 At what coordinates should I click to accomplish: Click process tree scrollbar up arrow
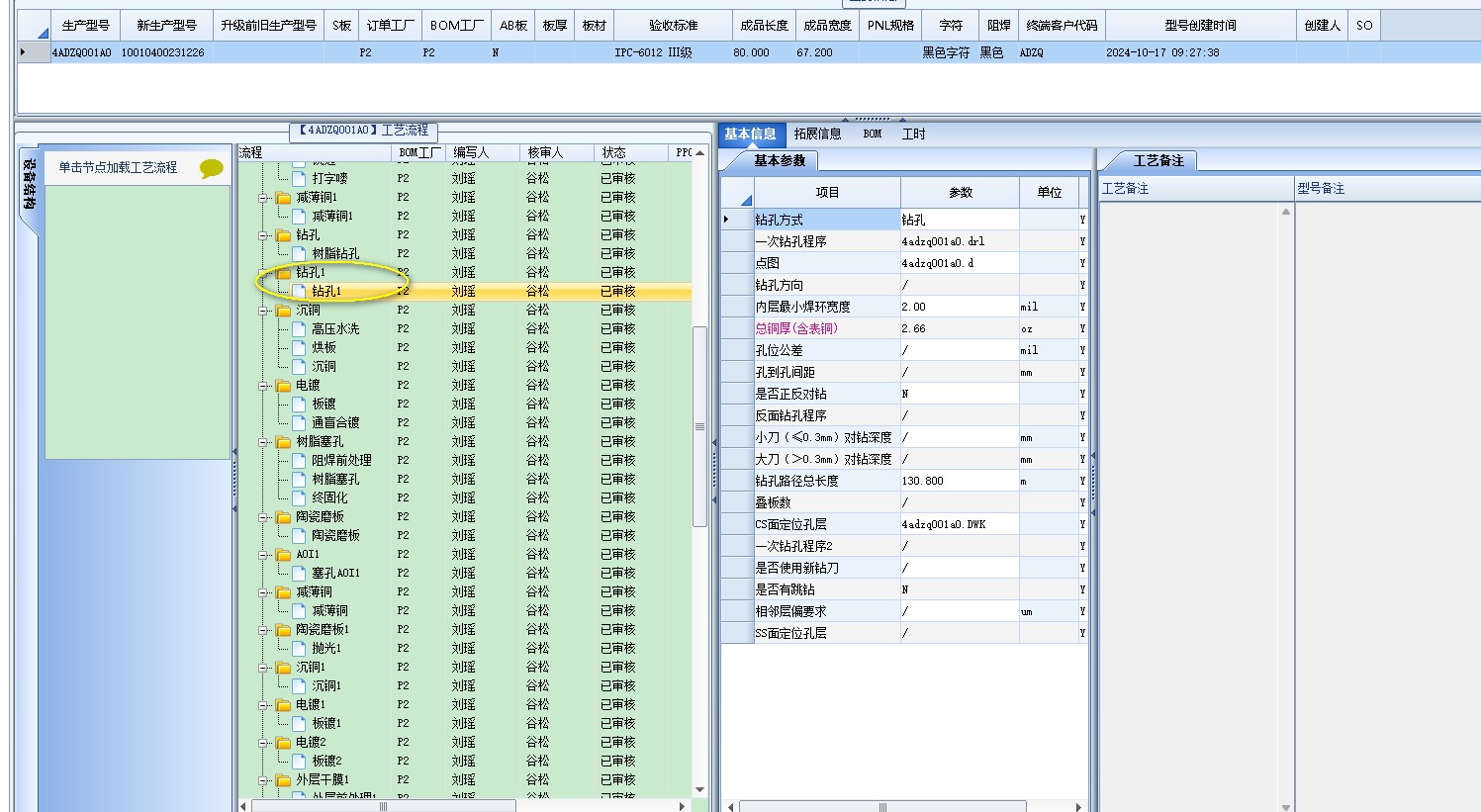[x=699, y=153]
